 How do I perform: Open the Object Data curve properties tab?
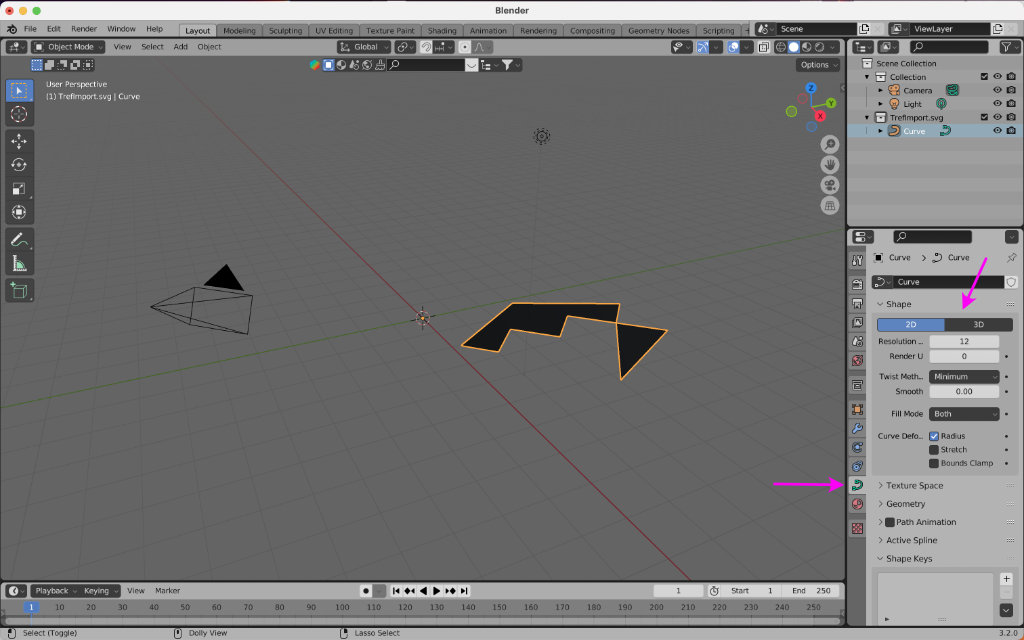pyautogui.click(x=857, y=485)
